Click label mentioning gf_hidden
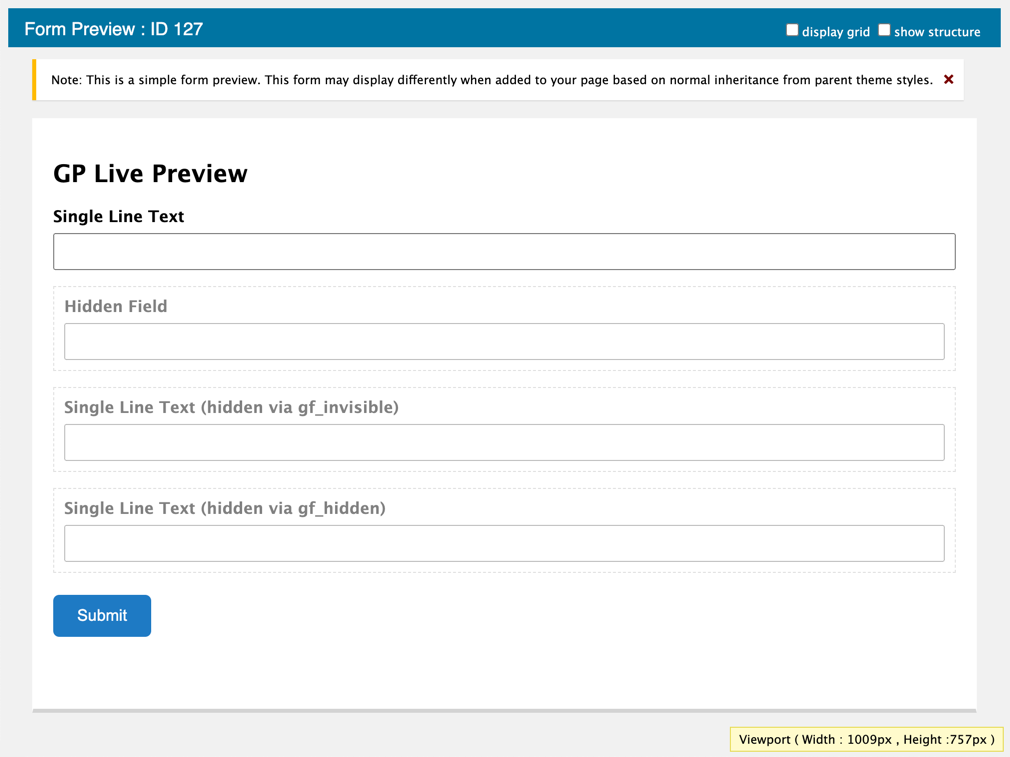Image resolution: width=1010 pixels, height=757 pixels. (x=225, y=508)
